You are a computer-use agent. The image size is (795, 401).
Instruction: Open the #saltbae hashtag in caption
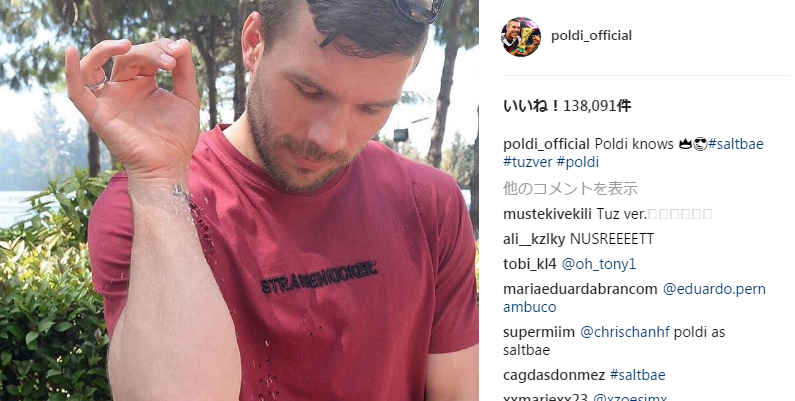(x=736, y=144)
